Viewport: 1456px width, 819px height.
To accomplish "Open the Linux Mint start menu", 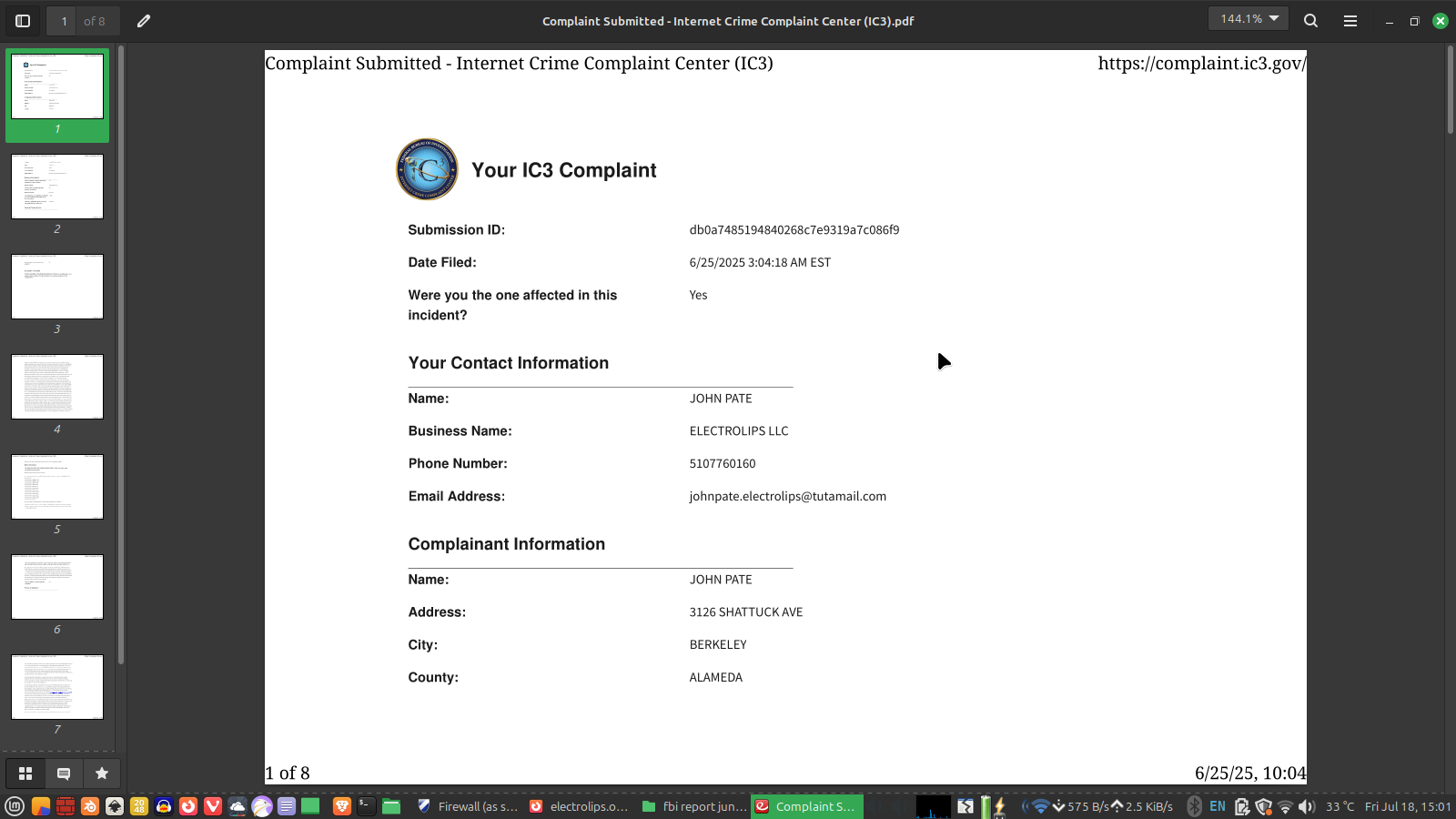I will click(15, 806).
